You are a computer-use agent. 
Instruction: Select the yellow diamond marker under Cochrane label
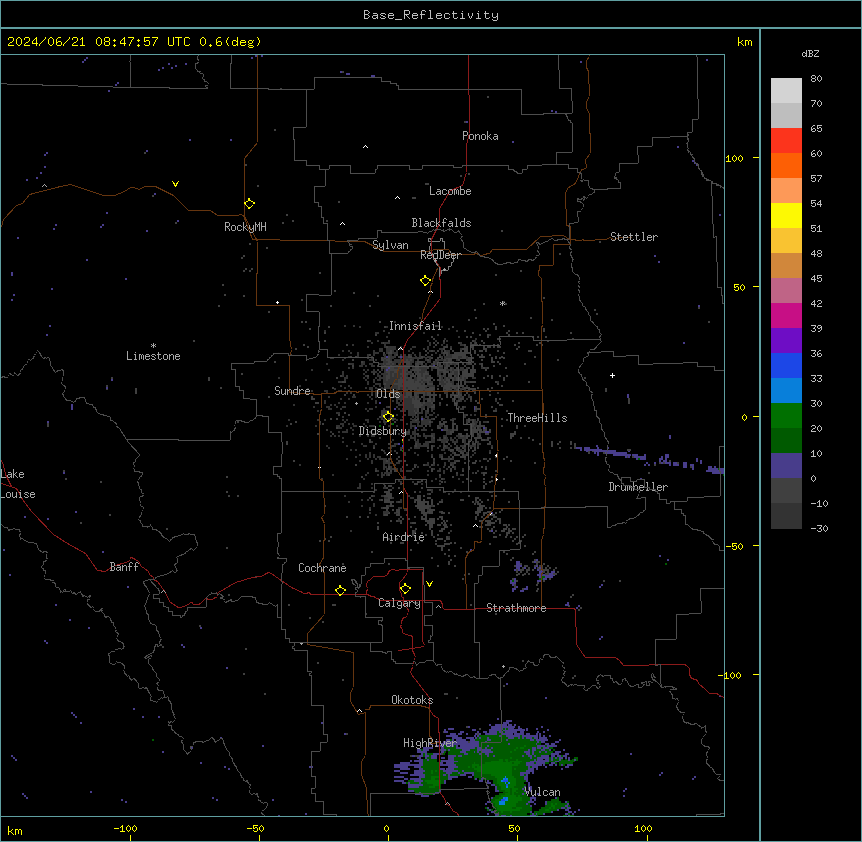point(340,590)
